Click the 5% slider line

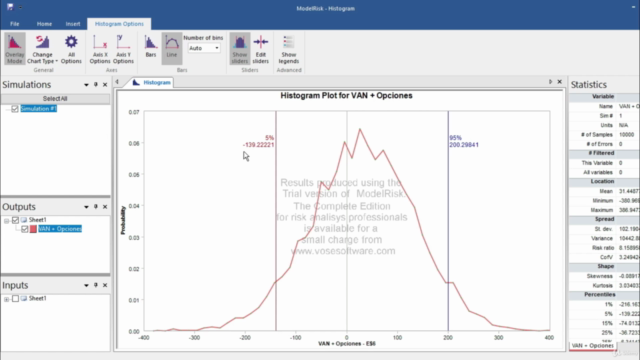(x=276, y=220)
